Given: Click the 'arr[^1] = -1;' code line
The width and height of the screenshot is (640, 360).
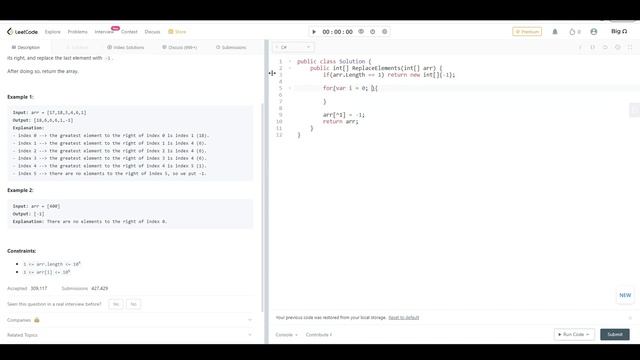Looking at the screenshot, I should 344,115.
